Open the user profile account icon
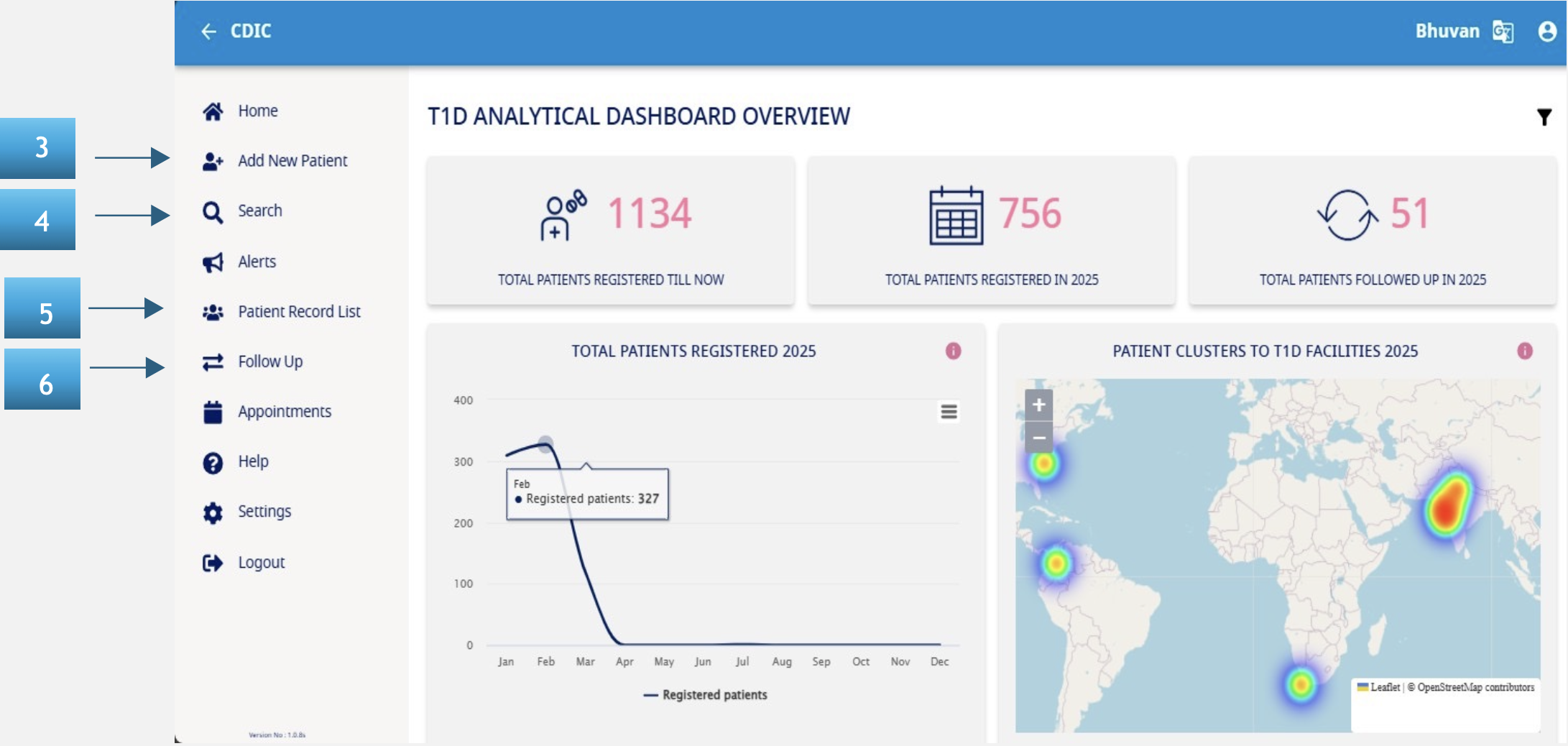This screenshot has height=746, width=1568. [x=1546, y=32]
